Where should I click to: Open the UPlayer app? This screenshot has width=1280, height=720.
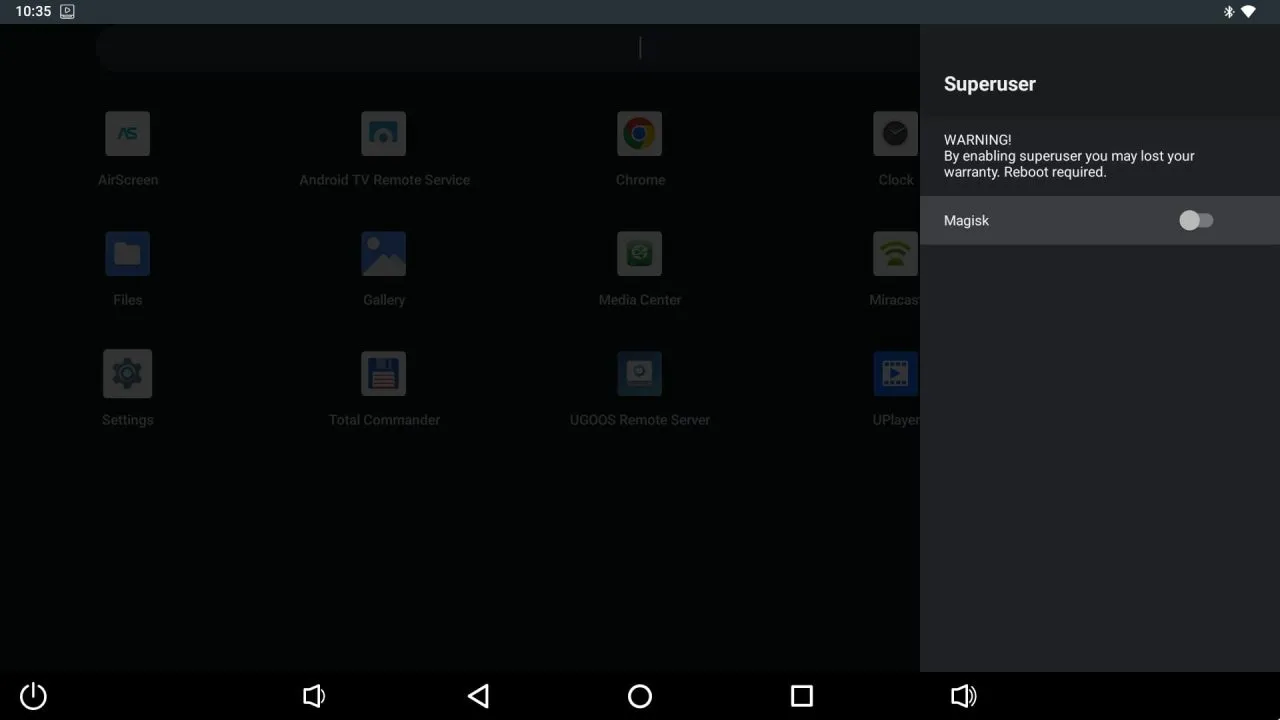click(895, 373)
